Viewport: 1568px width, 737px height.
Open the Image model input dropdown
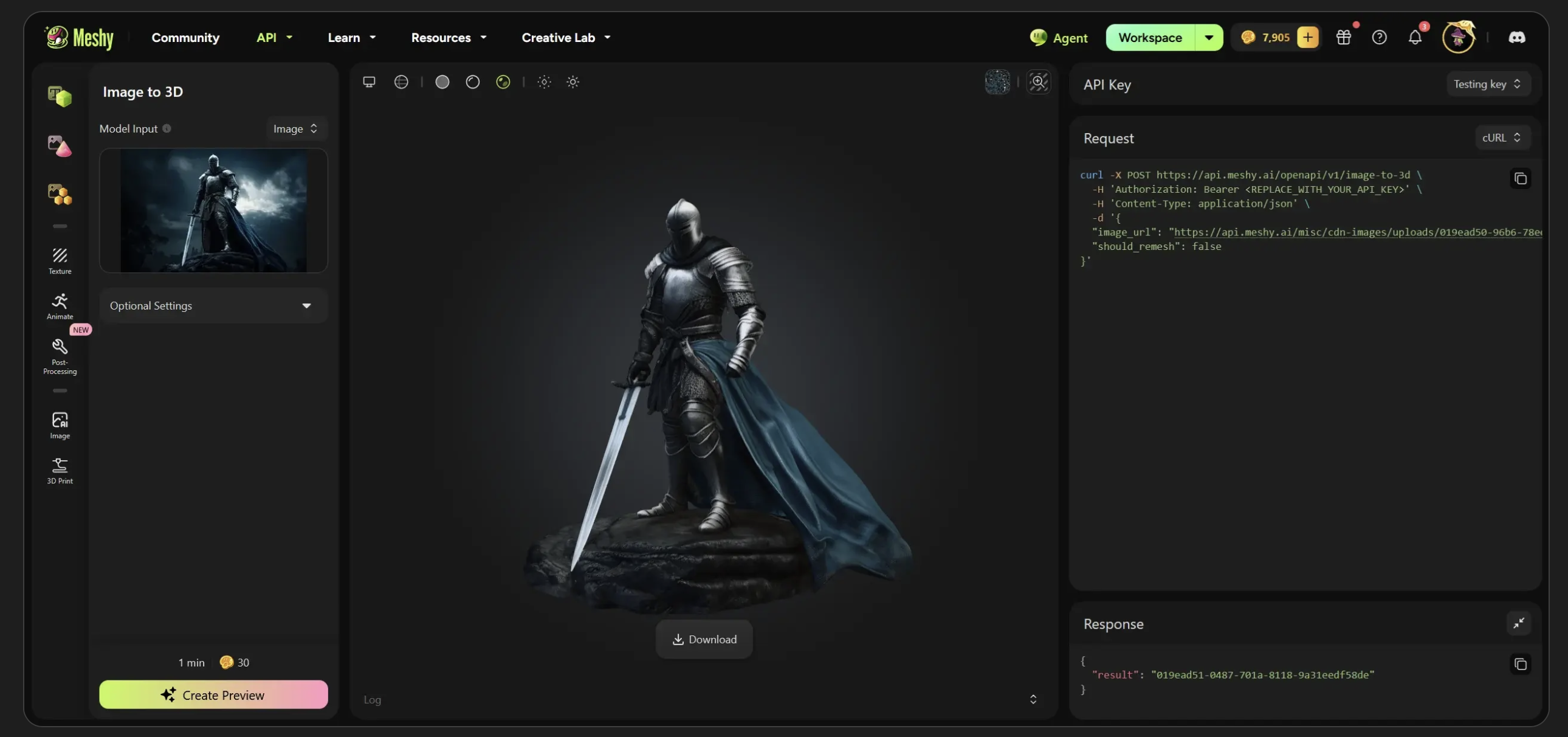pos(296,128)
